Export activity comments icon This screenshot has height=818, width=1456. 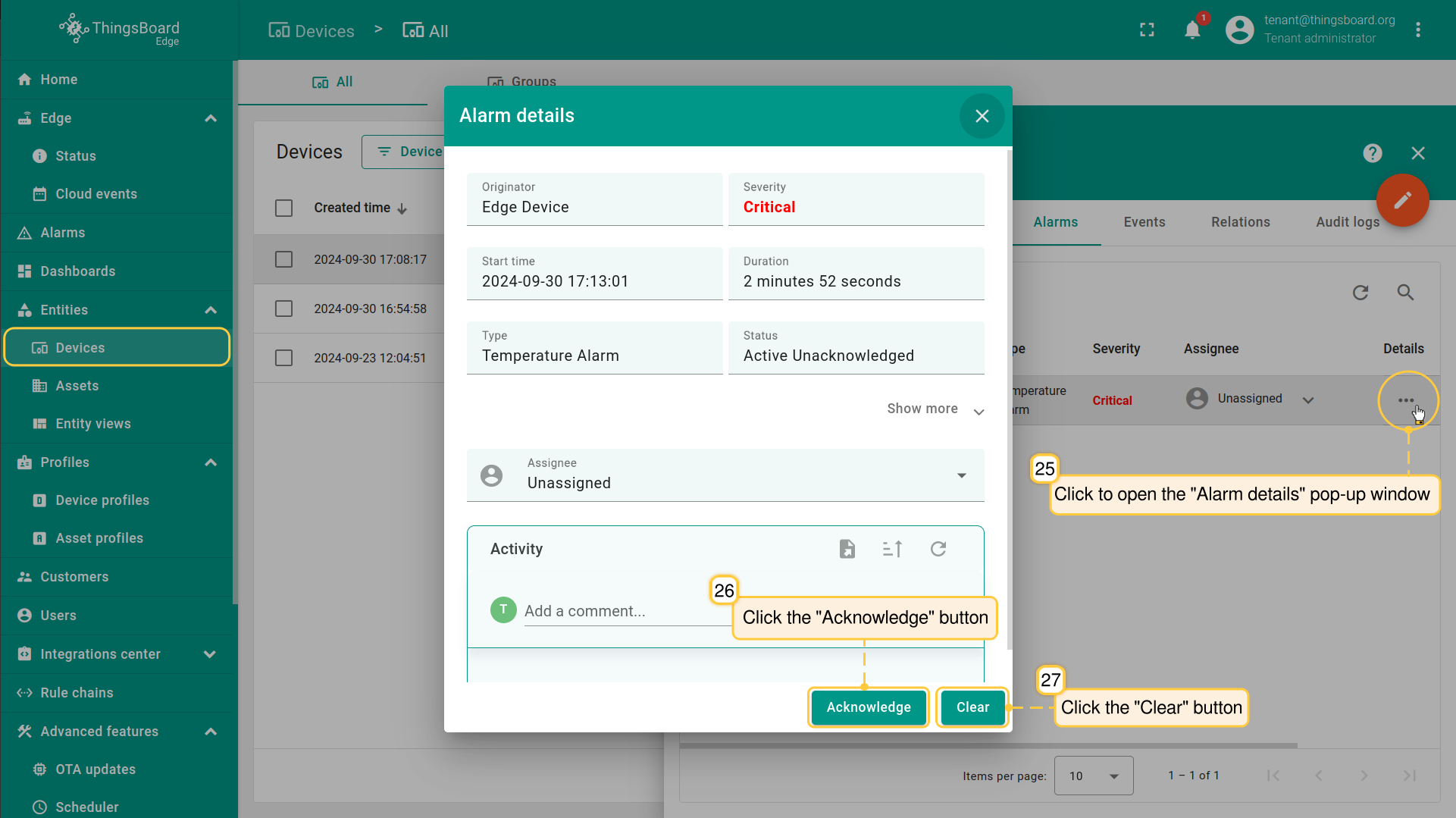tap(847, 549)
